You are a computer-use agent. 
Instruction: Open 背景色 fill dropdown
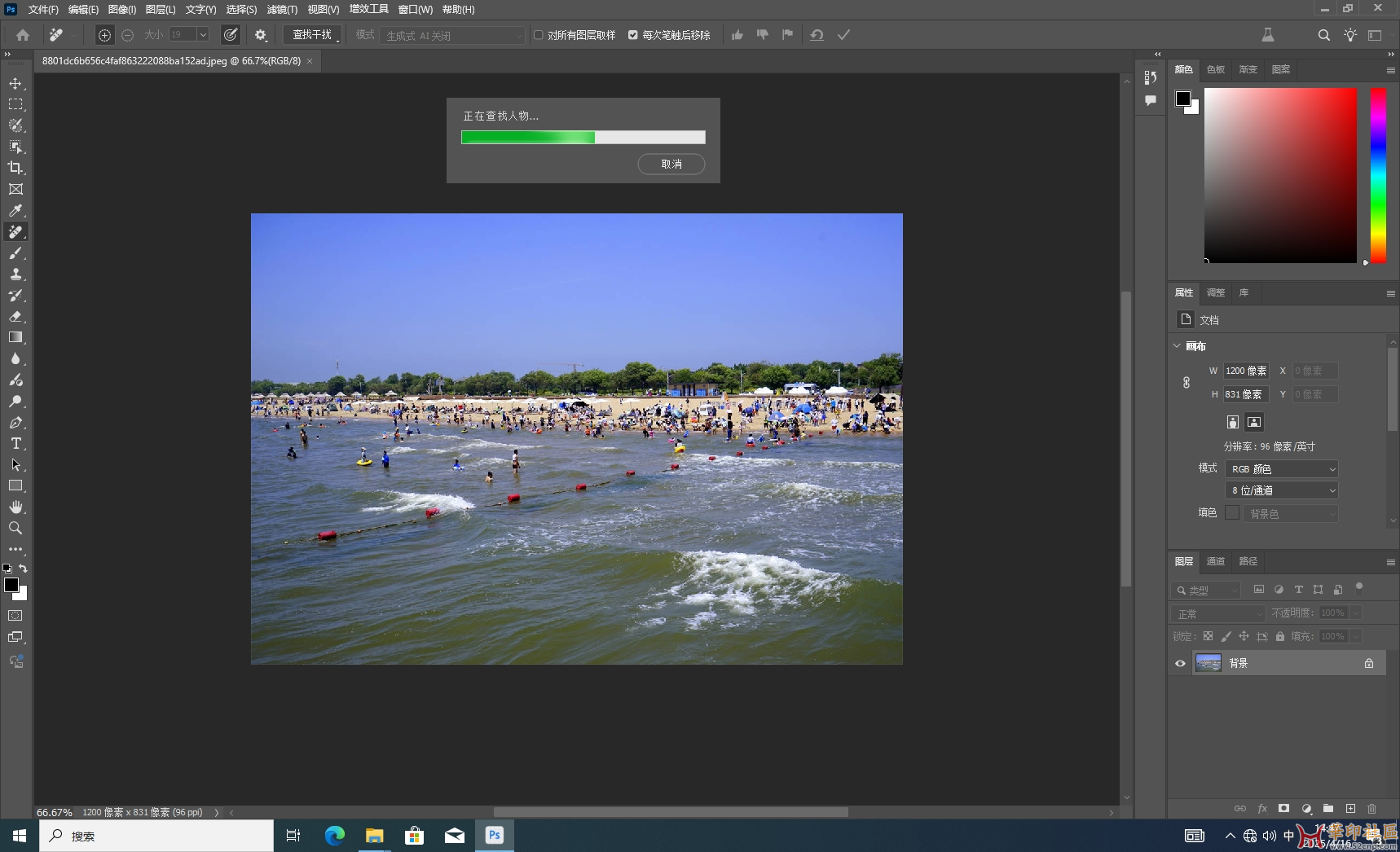(1291, 514)
